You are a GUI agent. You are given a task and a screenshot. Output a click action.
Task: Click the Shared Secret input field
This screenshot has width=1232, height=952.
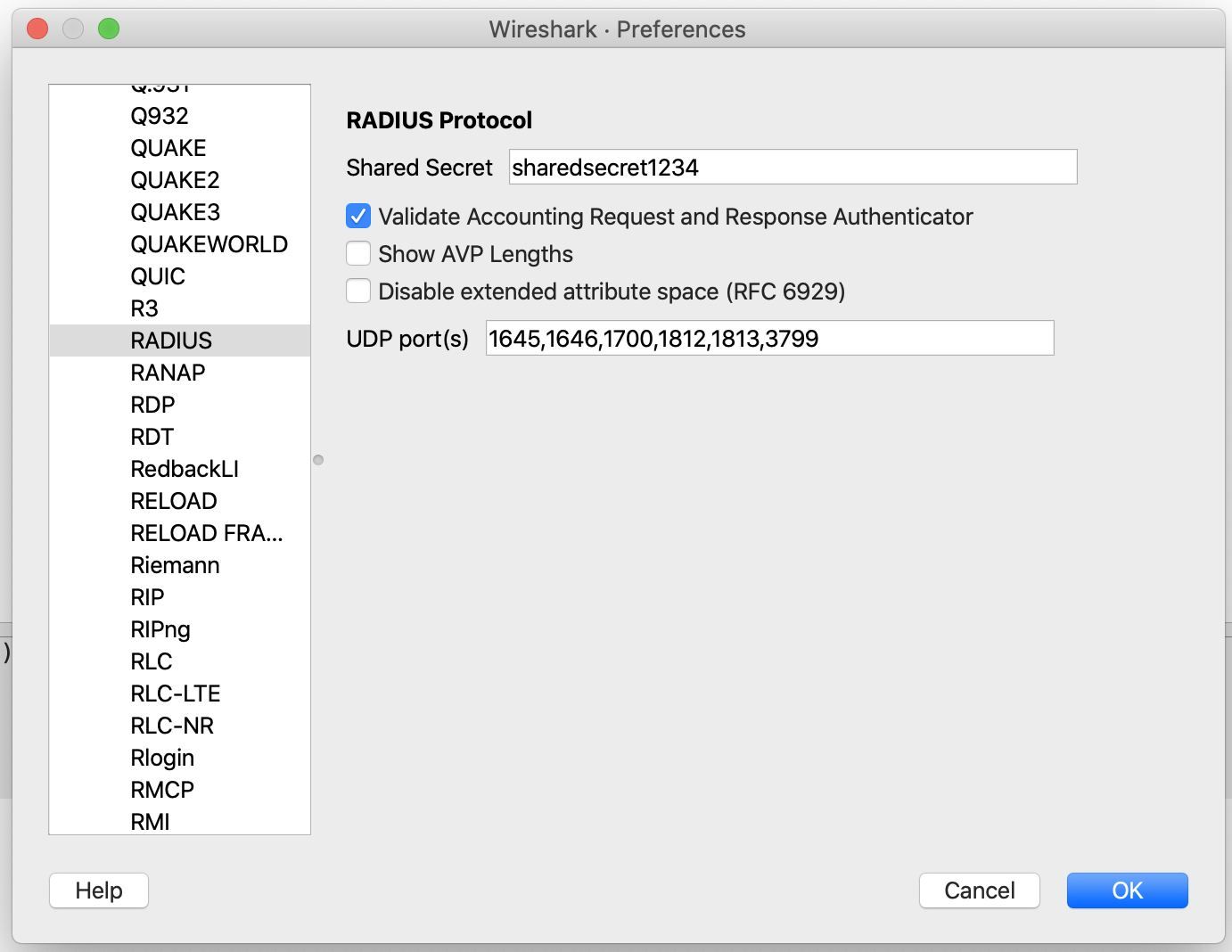[793, 167]
